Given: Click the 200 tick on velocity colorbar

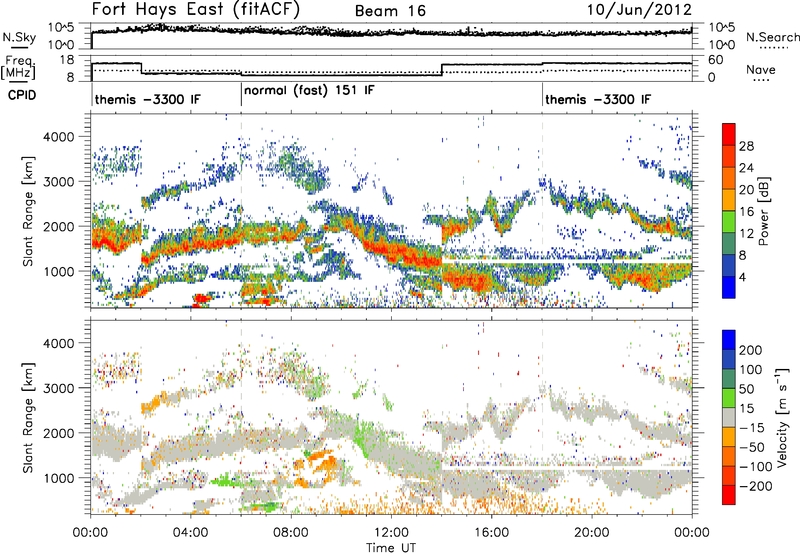Looking at the screenshot, I should coord(751,350).
